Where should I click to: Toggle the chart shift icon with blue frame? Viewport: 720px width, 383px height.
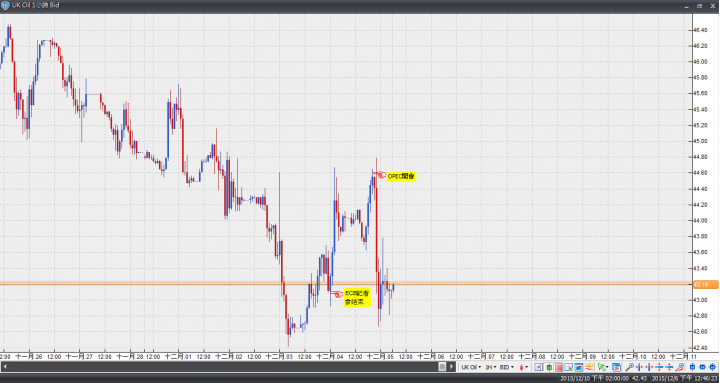pos(539,367)
